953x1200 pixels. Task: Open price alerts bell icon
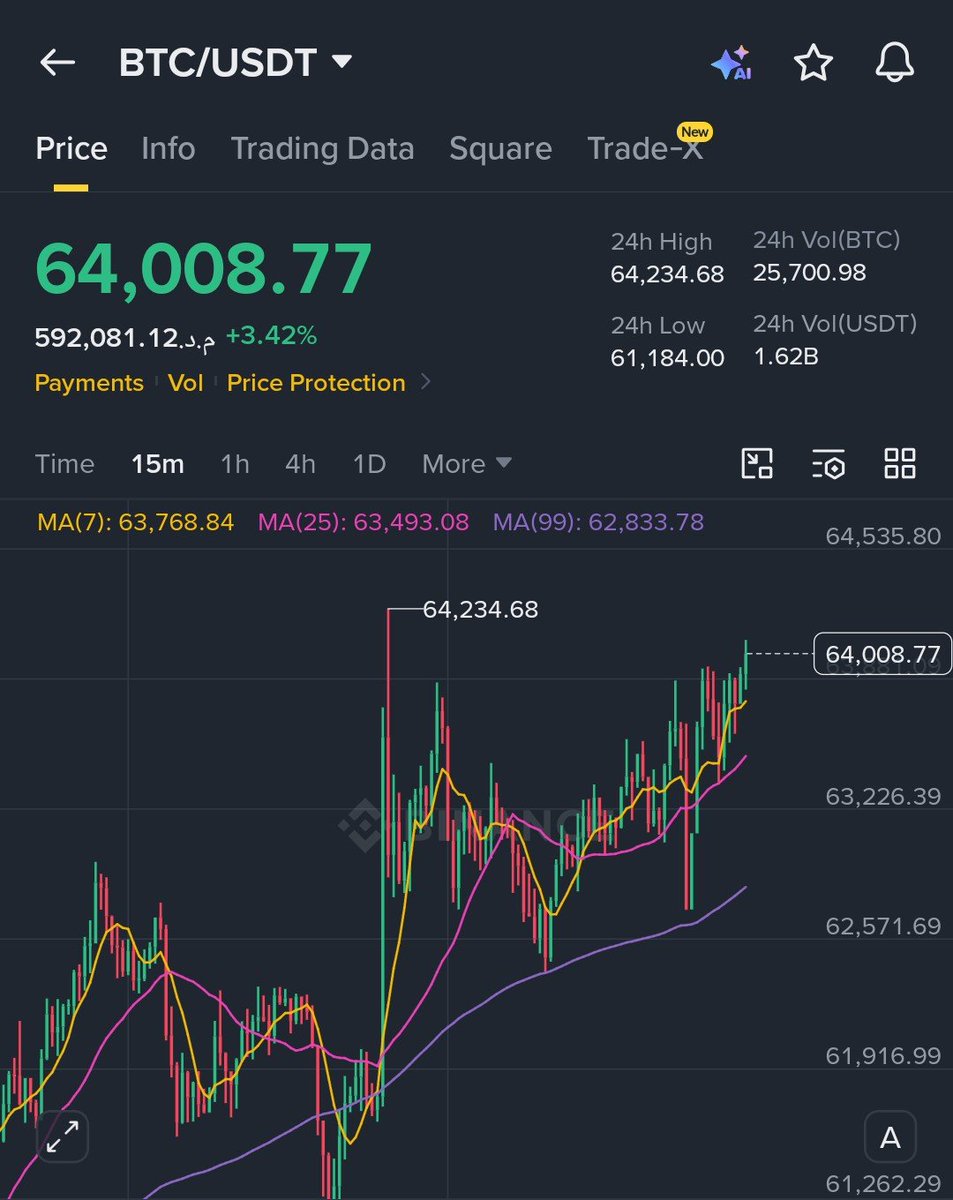894,63
